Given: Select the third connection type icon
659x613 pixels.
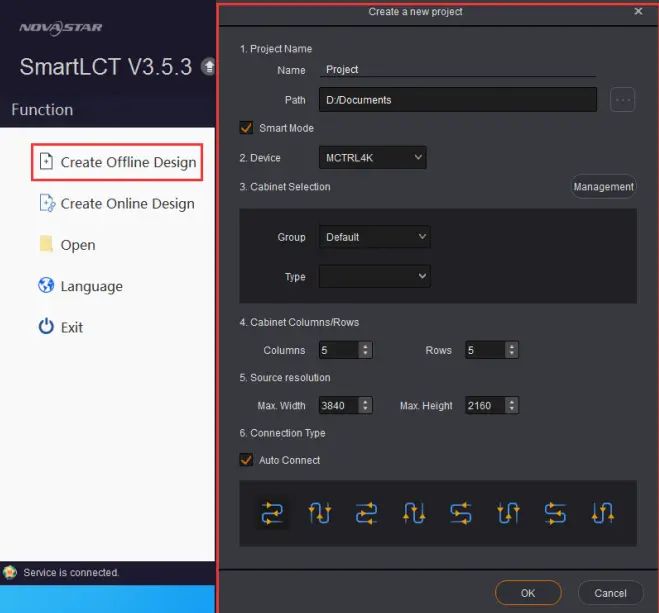Looking at the screenshot, I should (x=366, y=513).
